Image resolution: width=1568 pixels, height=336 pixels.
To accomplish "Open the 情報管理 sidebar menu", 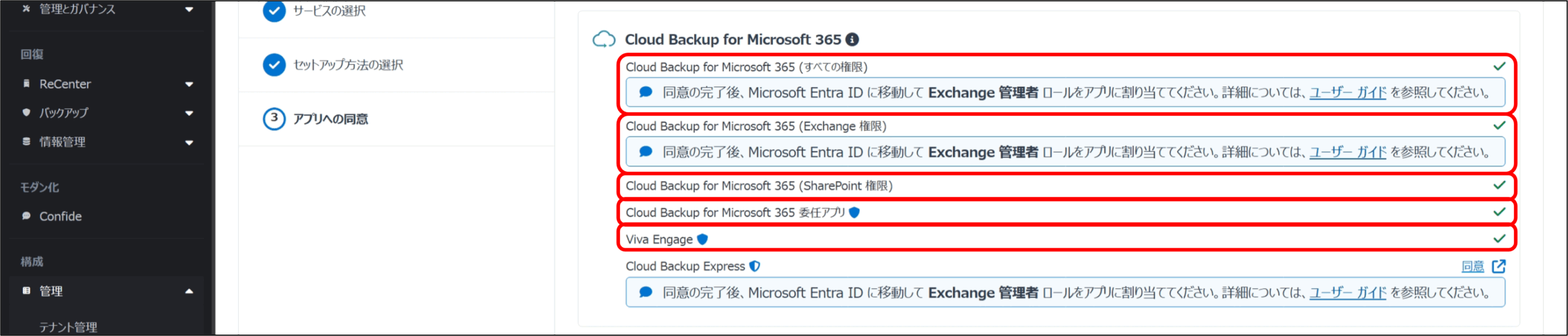I will [189, 142].
